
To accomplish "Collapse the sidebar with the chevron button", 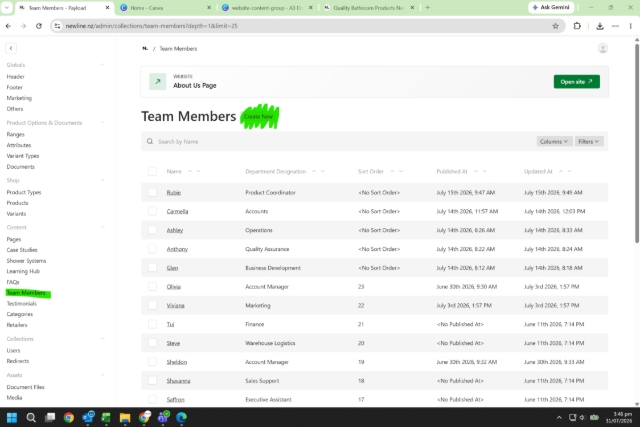I will click(11, 48).
